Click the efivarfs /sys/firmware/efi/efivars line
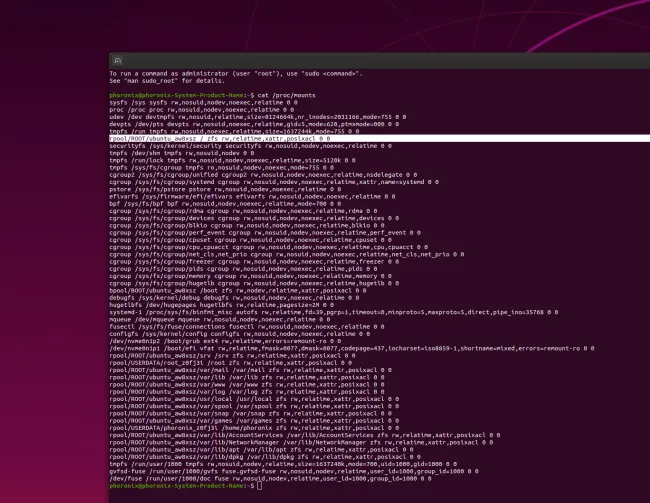The image size is (650, 503). click(252, 197)
